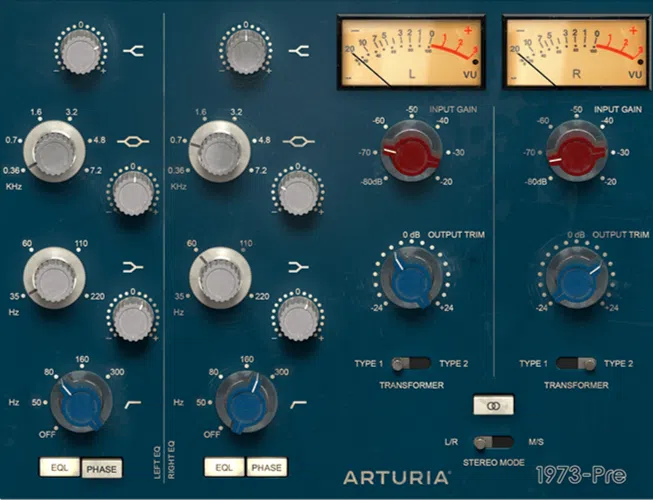653x500 pixels.
Task: Click the right channel high shelf icon
Action: tap(298, 48)
